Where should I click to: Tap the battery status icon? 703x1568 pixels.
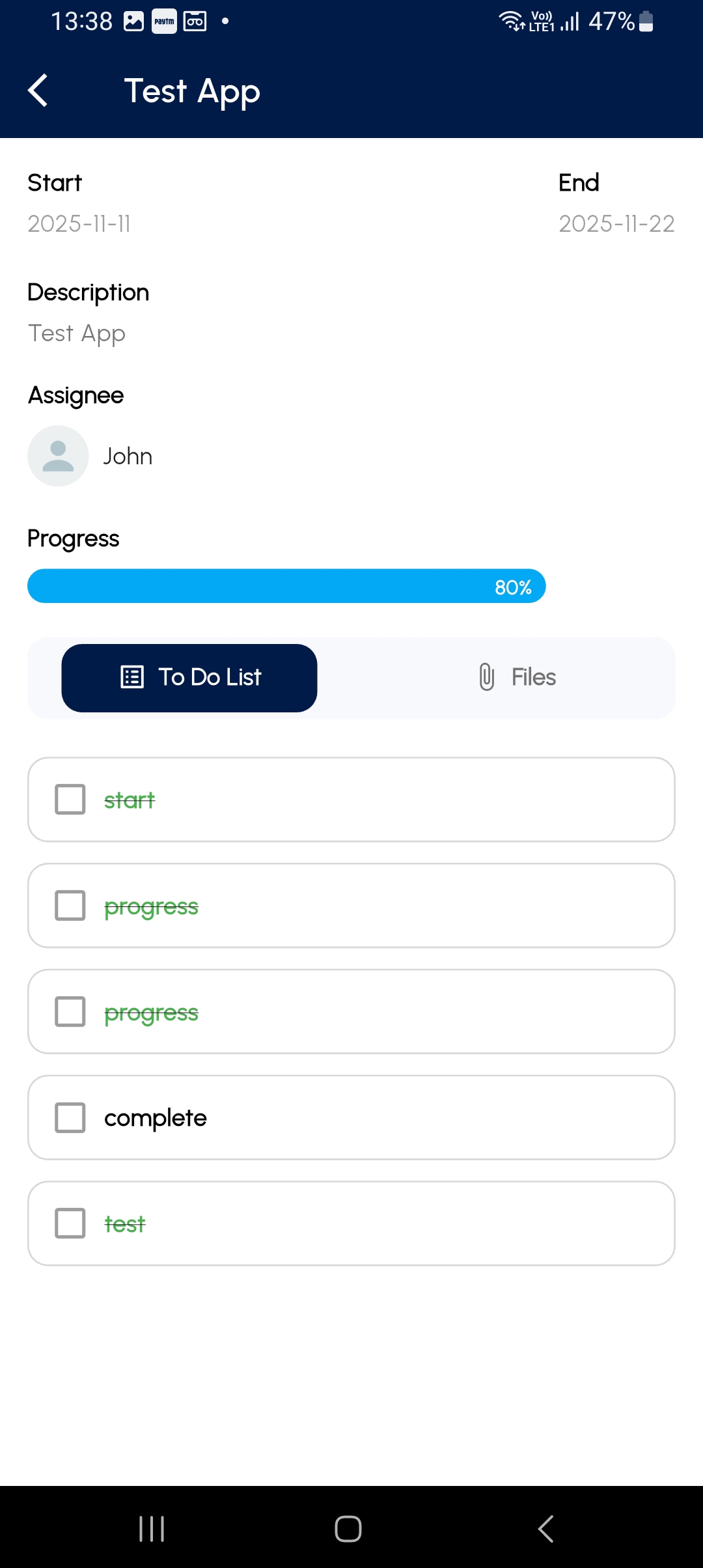coord(646,21)
